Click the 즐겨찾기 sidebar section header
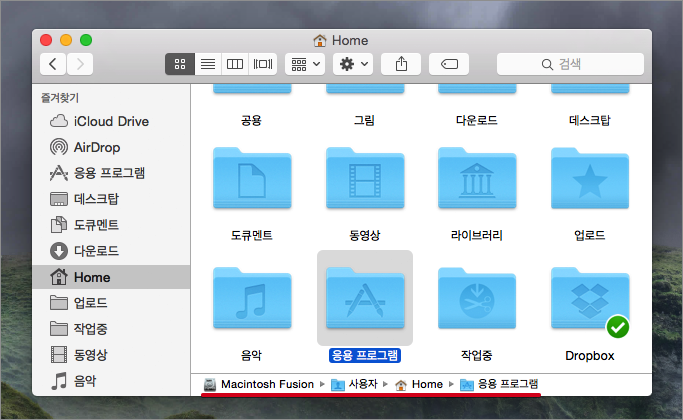This screenshot has height=420, width=683. pyautogui.click(x=60, y=98)
